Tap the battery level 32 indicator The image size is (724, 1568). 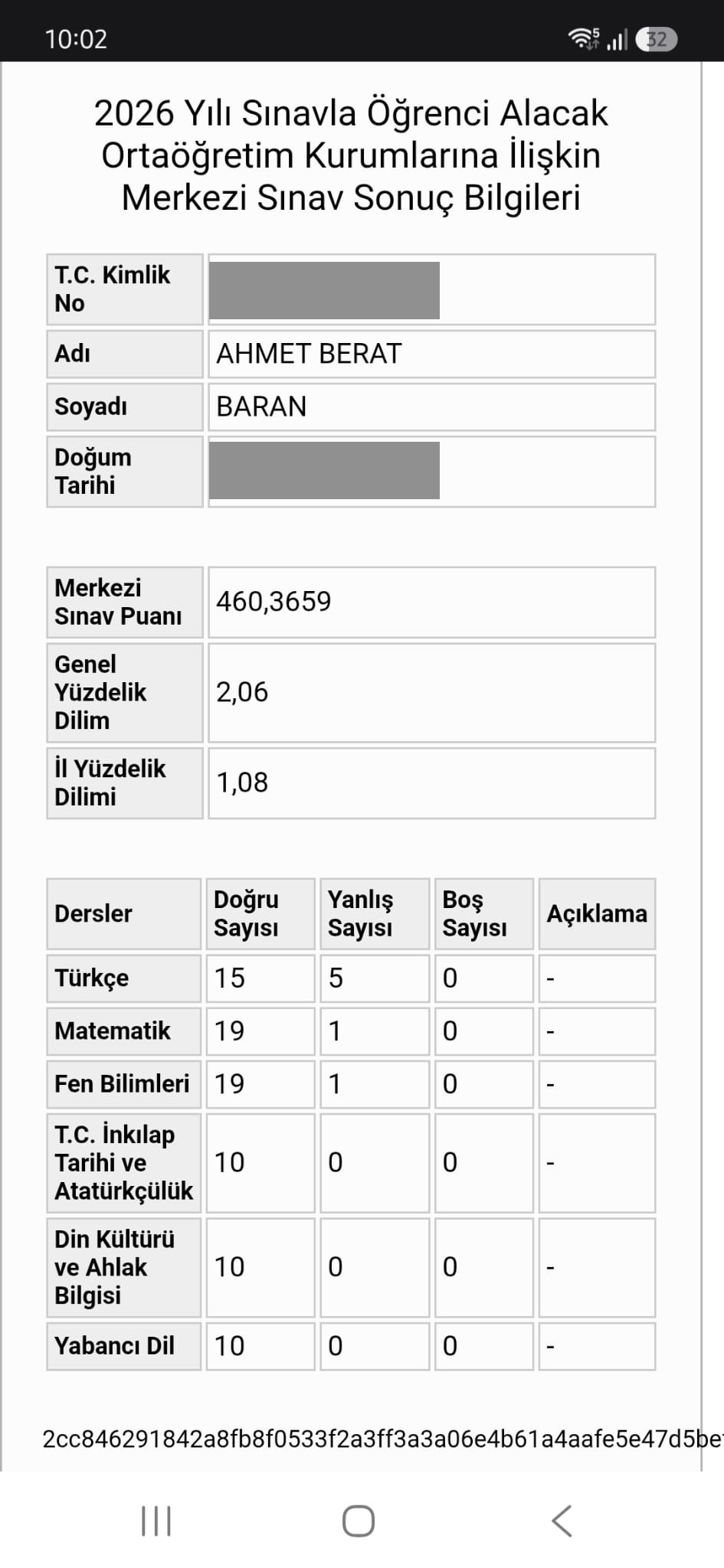(657, 39)
